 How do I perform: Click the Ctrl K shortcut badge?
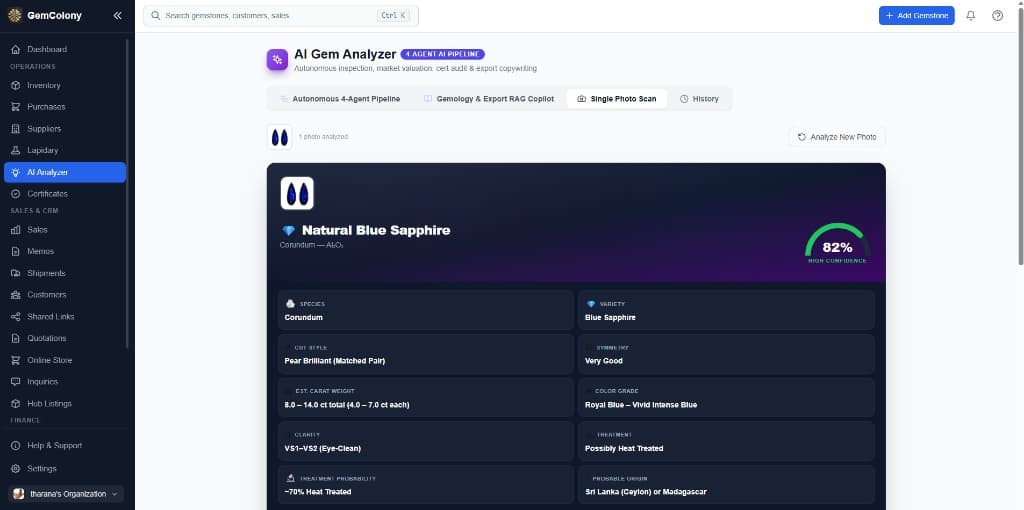[x=393, y=16]
